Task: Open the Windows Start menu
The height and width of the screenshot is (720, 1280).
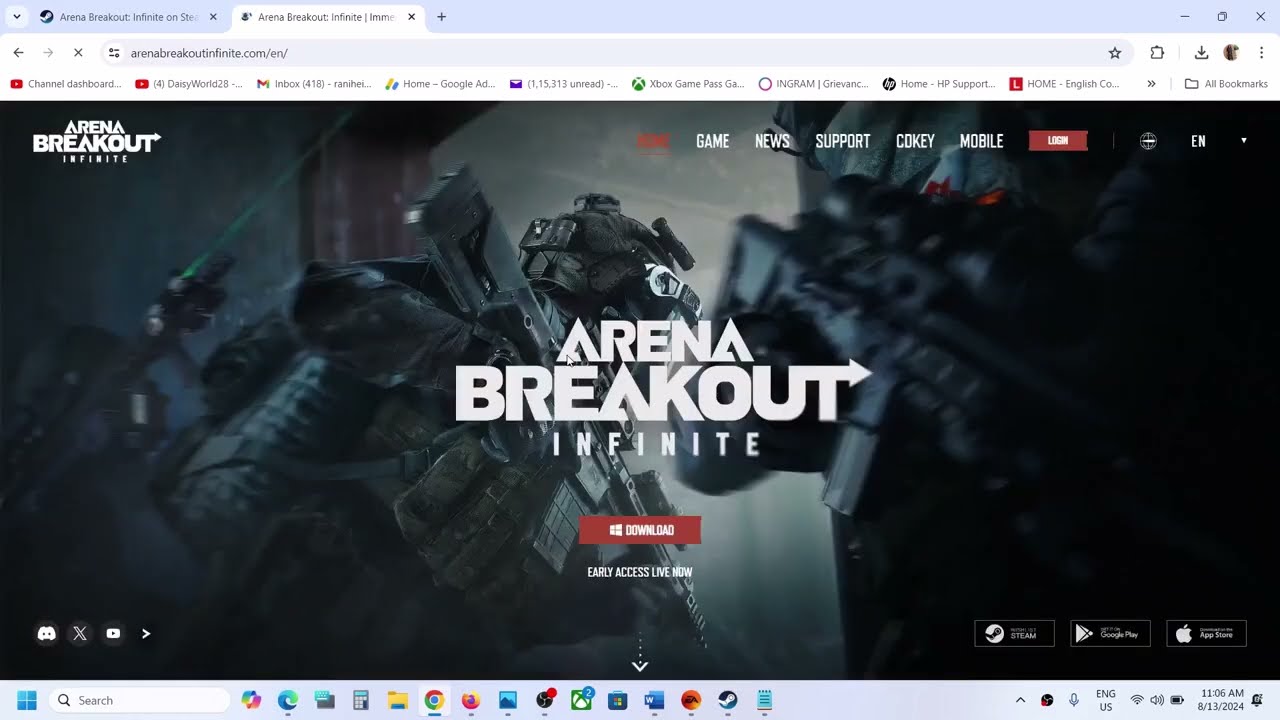Action: (27, 700)
